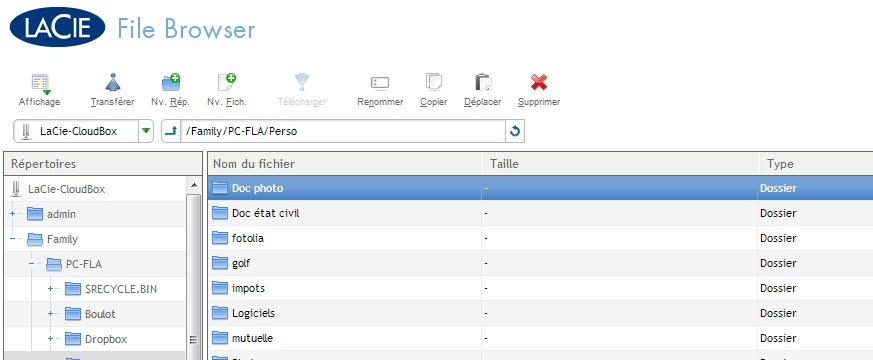Image resolution: width=873 pixels, height=360 pixels.
Task: Expand the admin folder in tree
Action: (x=13, y=214)
